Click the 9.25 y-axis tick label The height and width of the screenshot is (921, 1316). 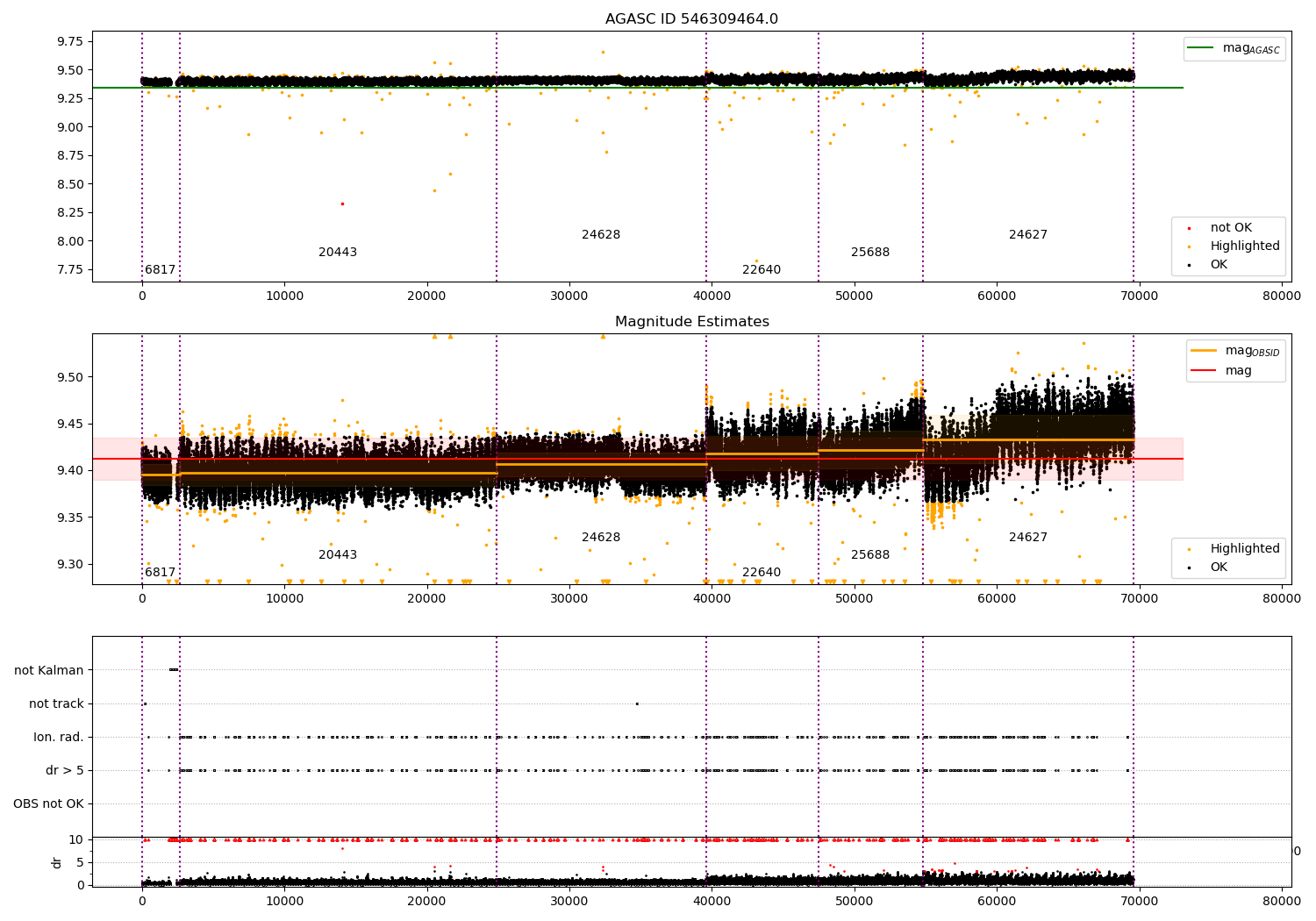[x=69, y=98]
